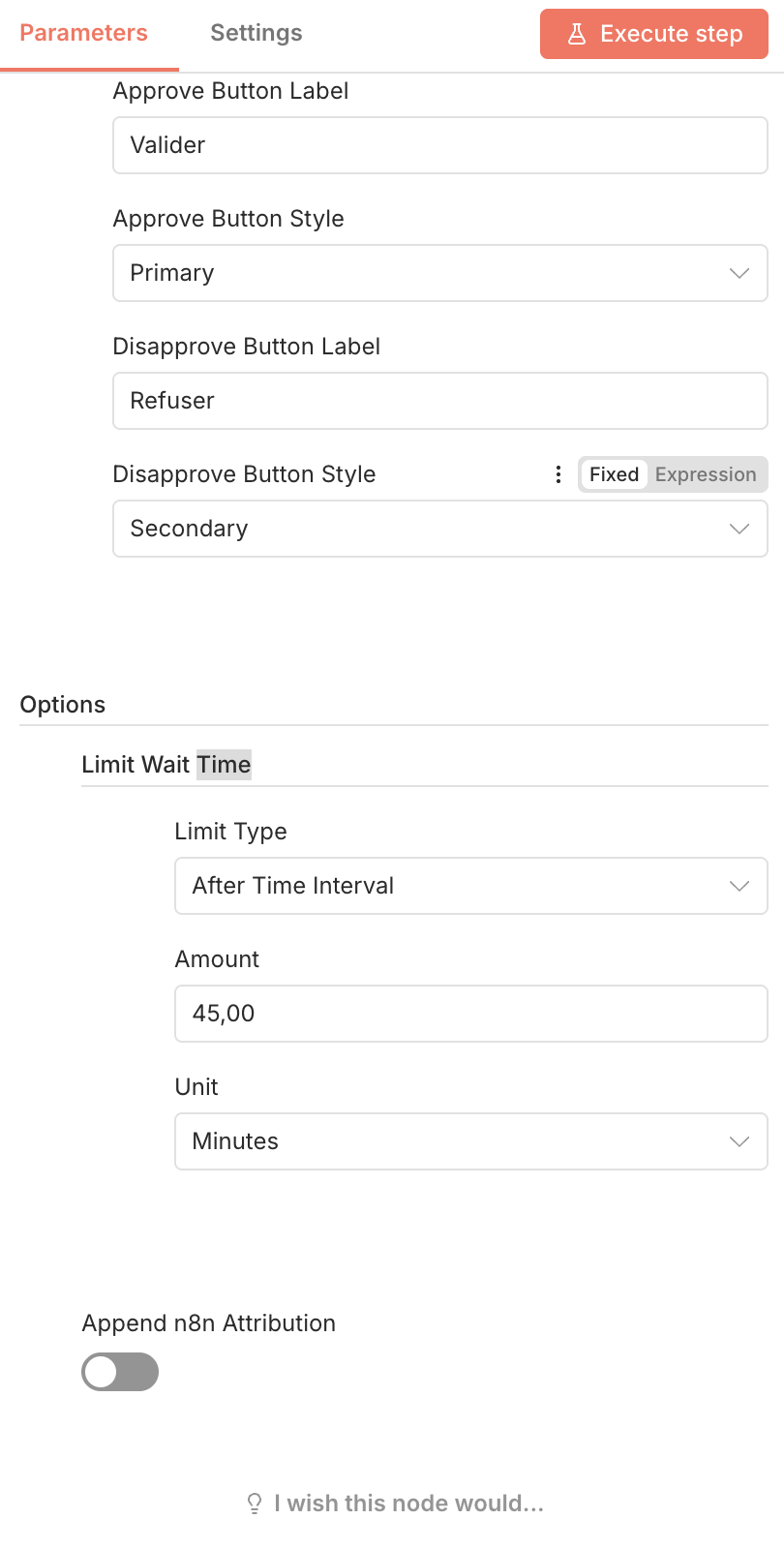
Task: Open the Unit dropdown showing Minutes
Action: (x=470, y=1141)
